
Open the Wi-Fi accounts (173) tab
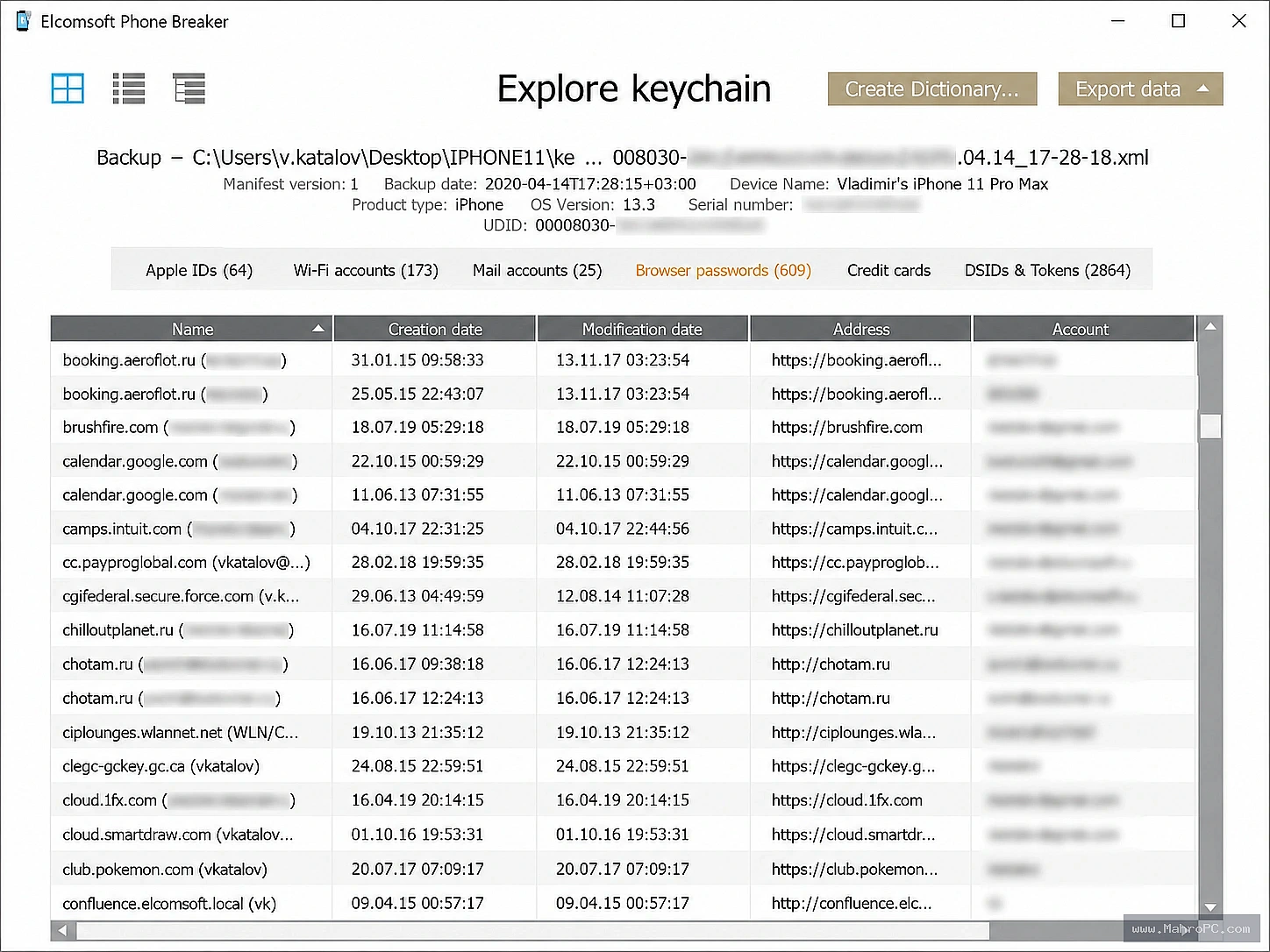366,270
